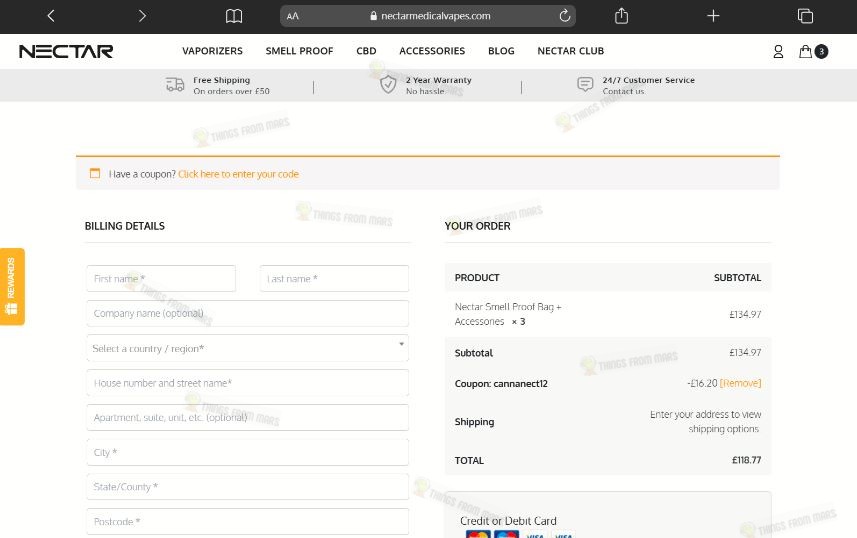The height and width of the screenshot is (538, 857).
Task: Click here to enter your coupon code
Action: pyautogui.click(x=238, y=174)
